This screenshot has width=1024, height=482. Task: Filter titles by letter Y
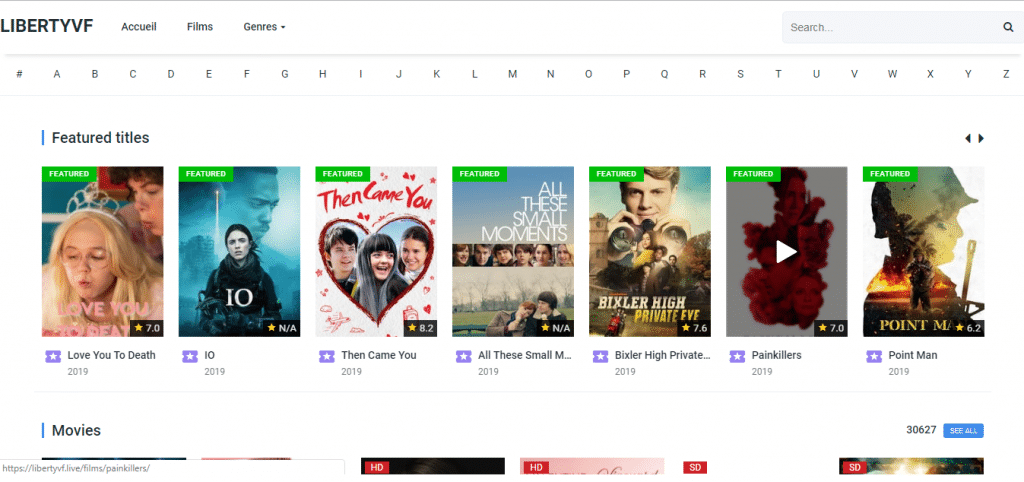[968, 74]
